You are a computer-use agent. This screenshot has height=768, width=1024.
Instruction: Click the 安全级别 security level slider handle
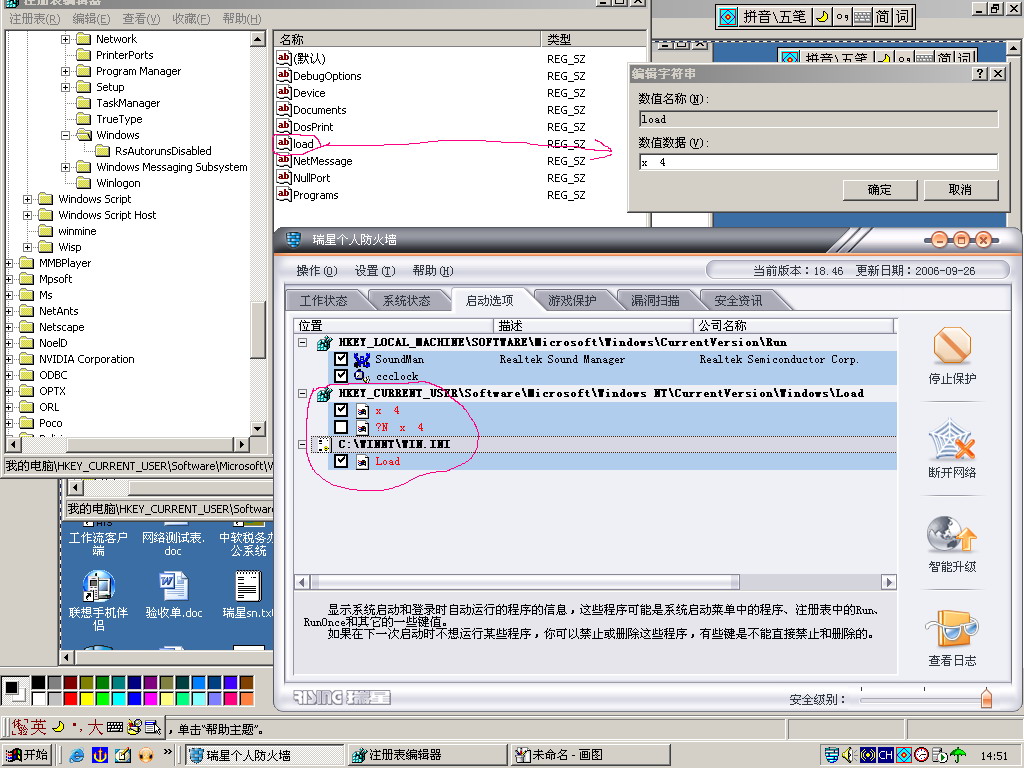point(986,698)
